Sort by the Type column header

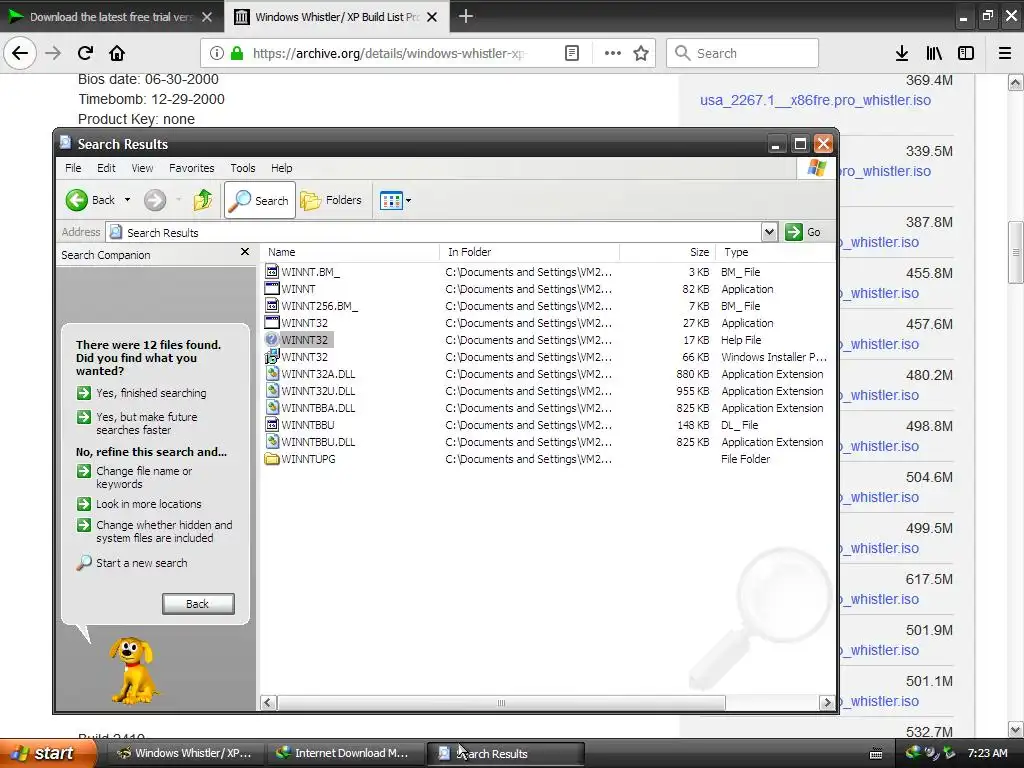tap(775, 252)
